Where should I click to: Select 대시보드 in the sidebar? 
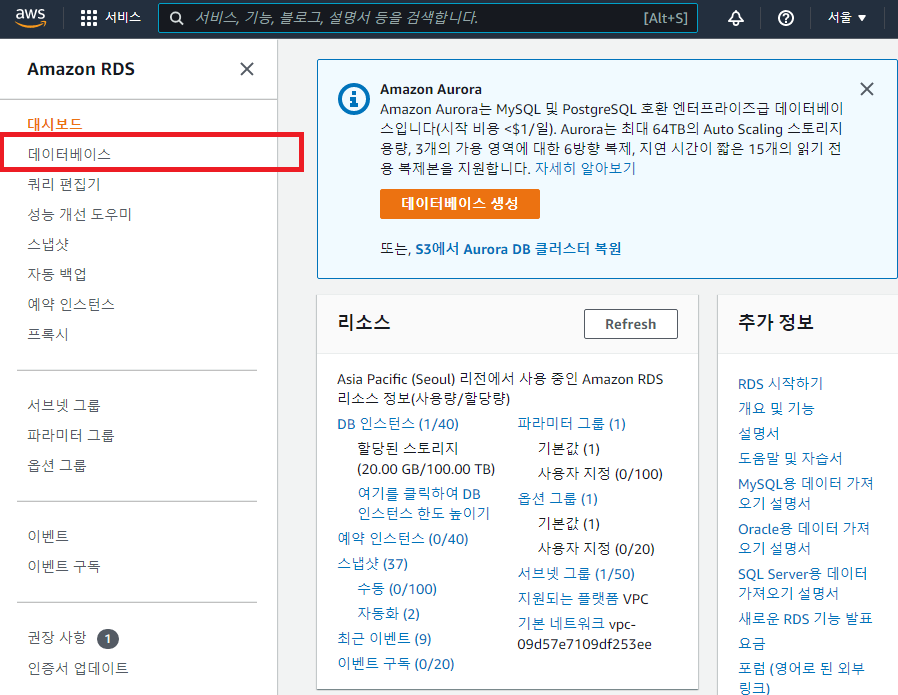(55, 124)
